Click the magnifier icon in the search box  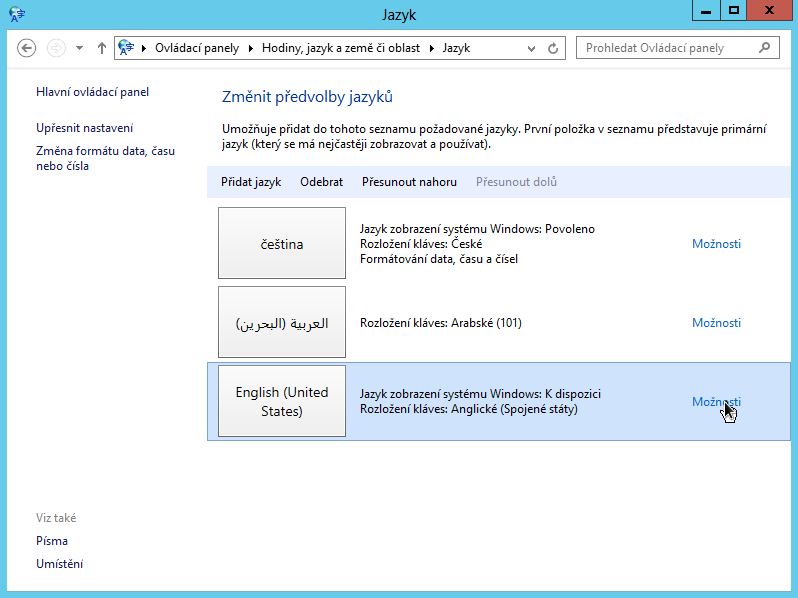click(x=765, y=47)
